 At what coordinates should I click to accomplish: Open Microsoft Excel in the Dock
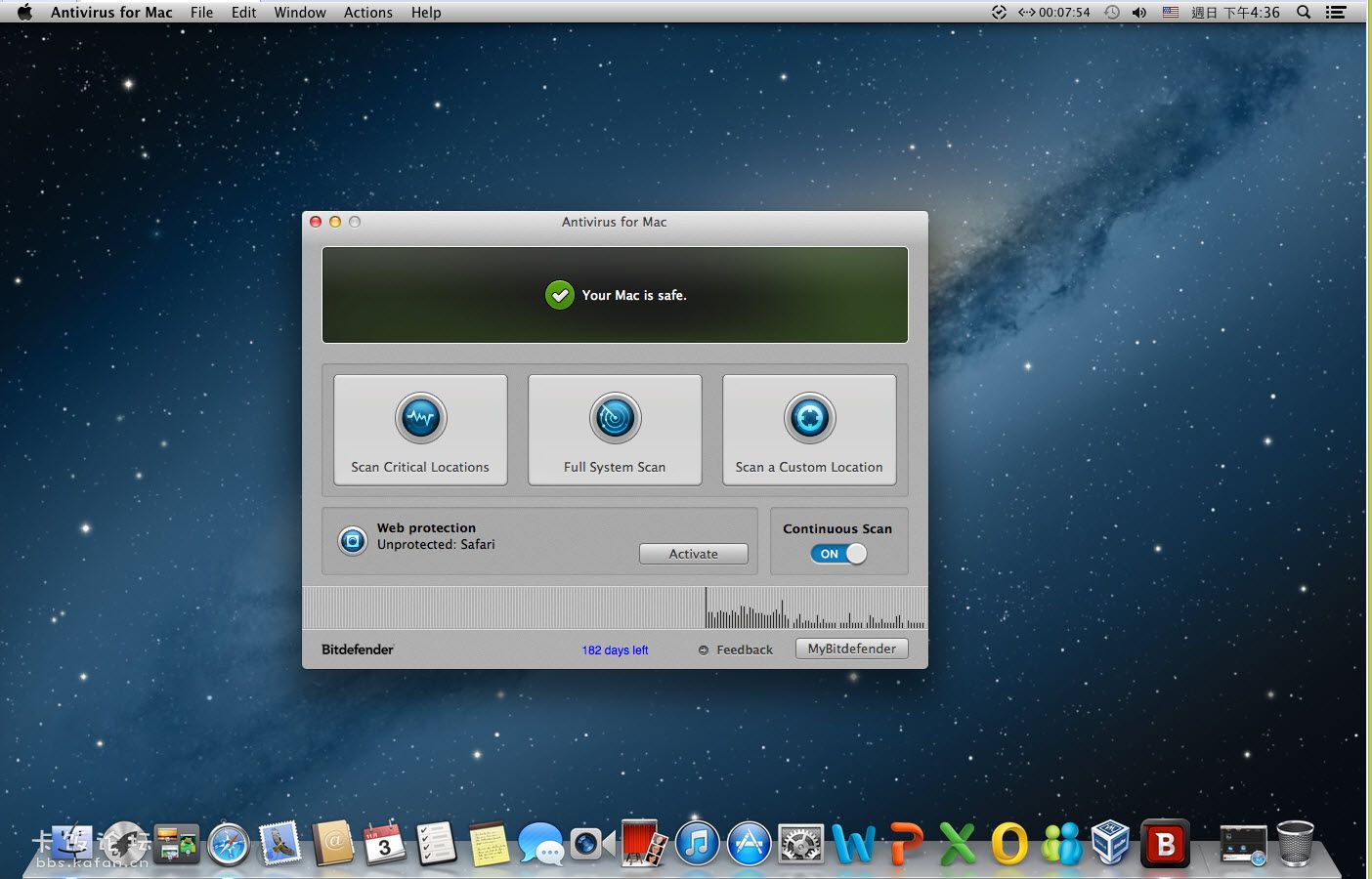[x=958, y=843]
